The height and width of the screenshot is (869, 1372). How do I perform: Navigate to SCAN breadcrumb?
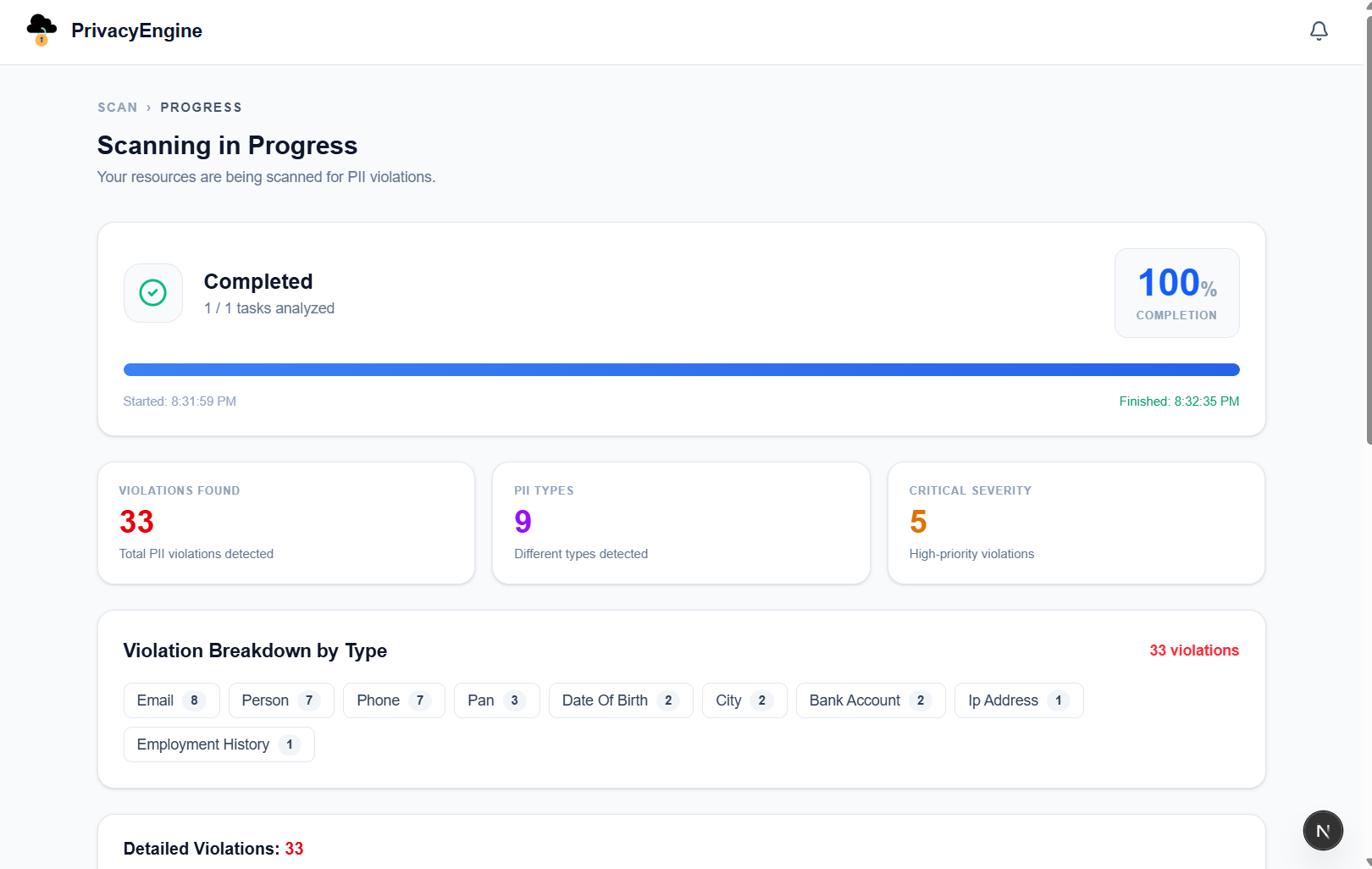point(117,108)
